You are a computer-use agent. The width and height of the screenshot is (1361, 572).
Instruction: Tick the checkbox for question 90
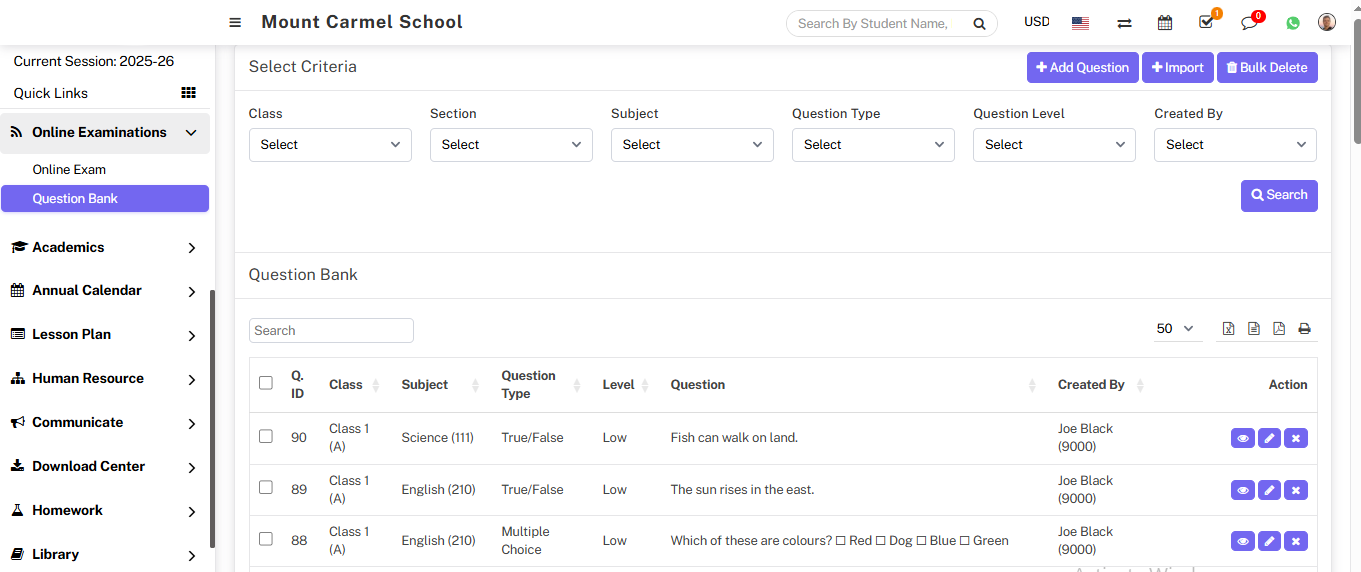(x=266, y=436)
